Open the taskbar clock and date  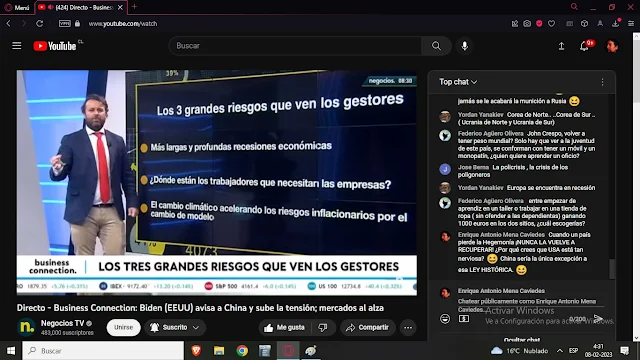coord(598,351)
